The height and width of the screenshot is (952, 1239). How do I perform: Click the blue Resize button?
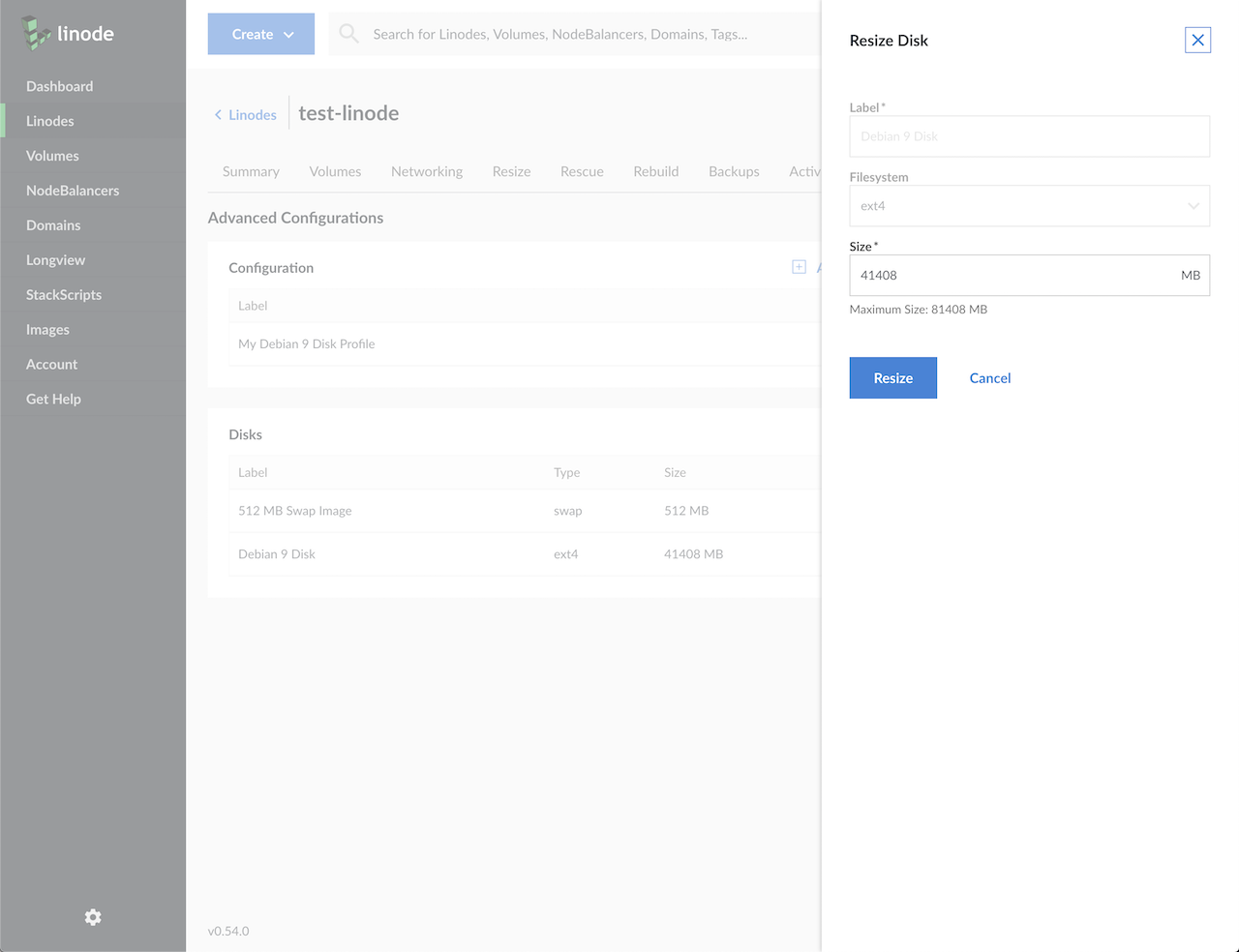pos(892,378)
